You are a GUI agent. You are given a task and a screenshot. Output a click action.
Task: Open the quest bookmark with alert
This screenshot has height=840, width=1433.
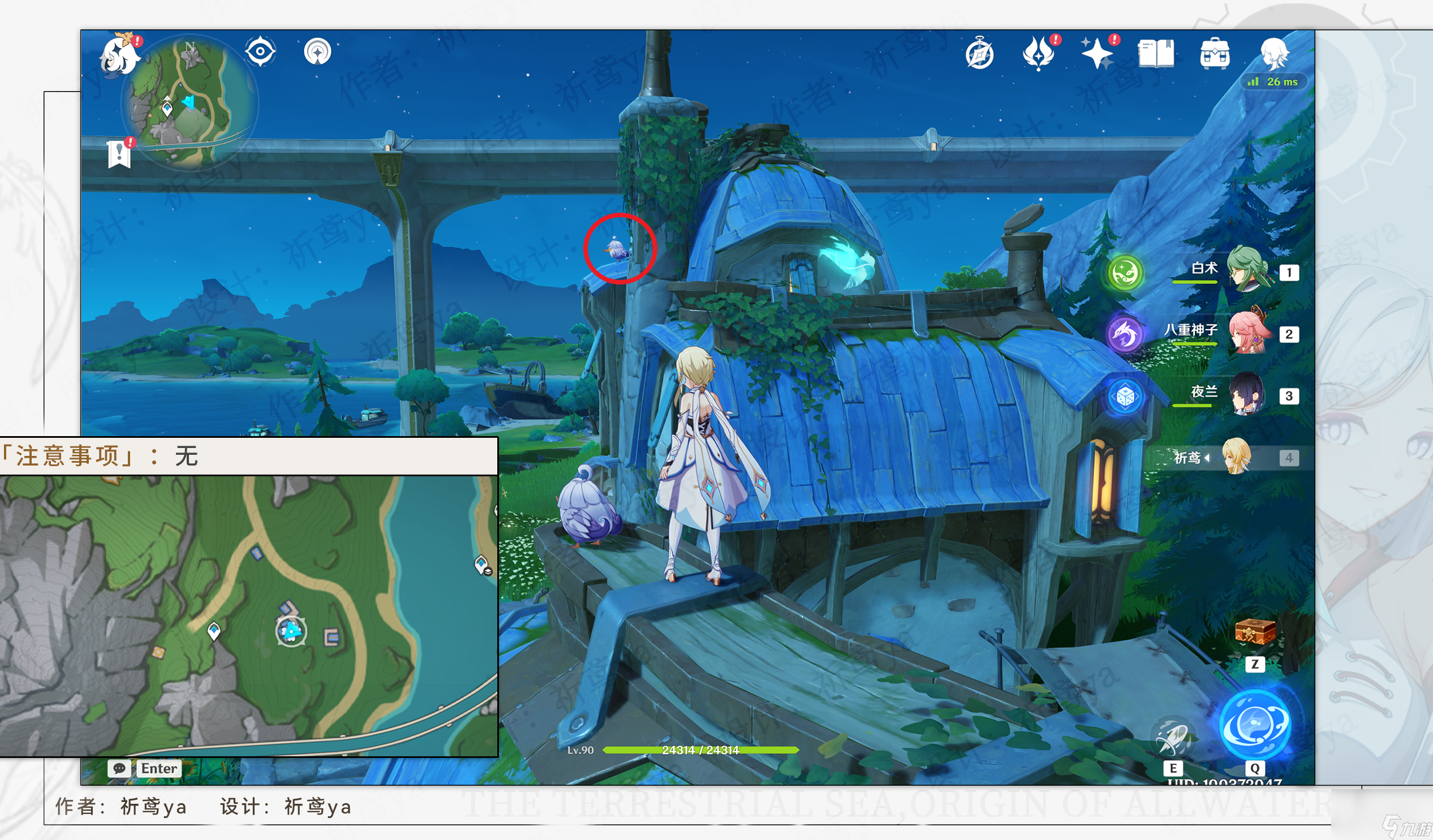click(x=119, y=153)
